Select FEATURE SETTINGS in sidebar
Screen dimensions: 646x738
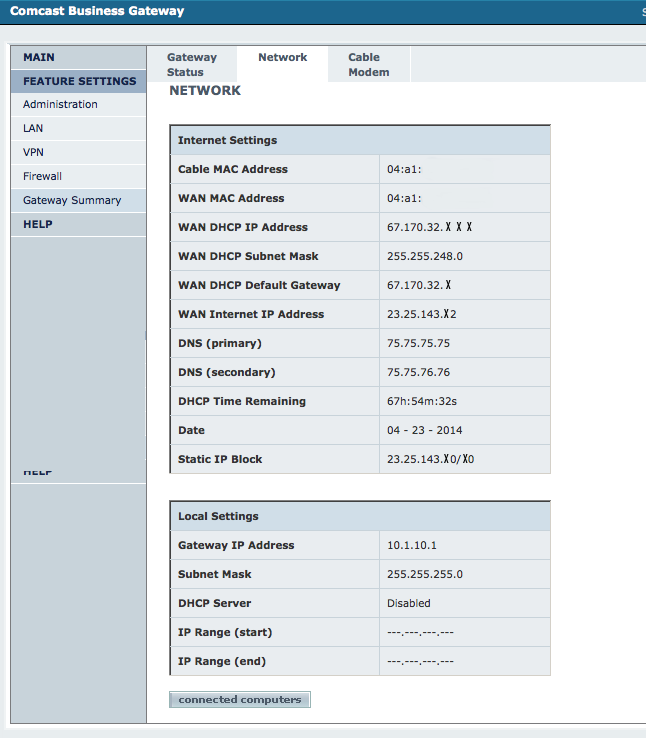(x=78, y=81)
